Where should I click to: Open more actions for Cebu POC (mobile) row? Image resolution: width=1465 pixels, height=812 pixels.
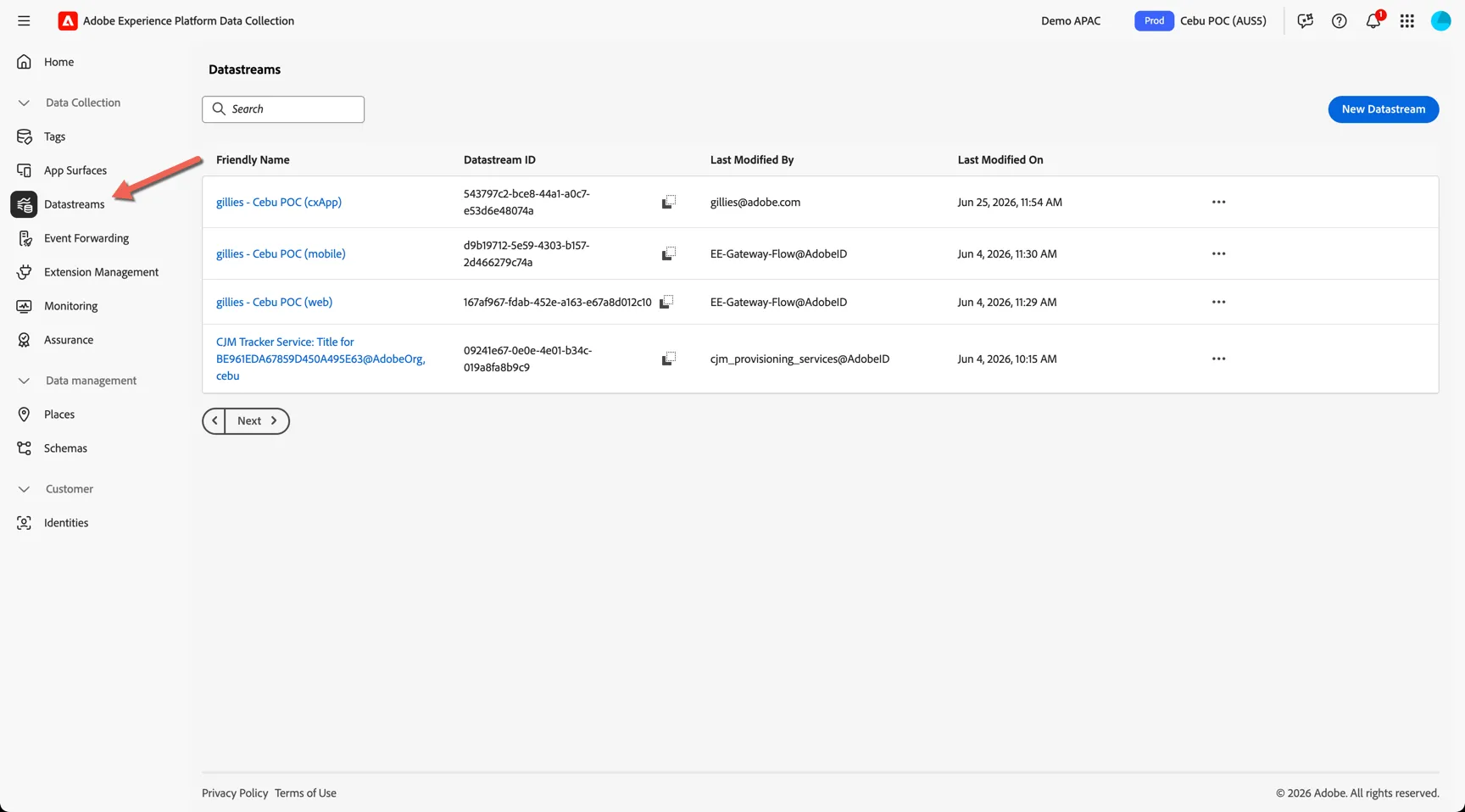(x=1218, y=253)
